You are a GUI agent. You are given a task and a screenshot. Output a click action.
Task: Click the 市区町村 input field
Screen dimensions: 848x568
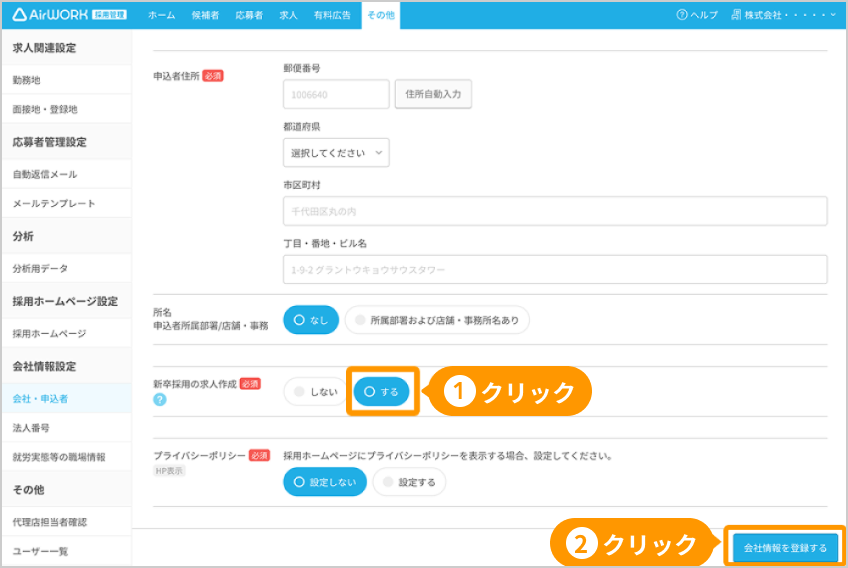click(555, 211)
